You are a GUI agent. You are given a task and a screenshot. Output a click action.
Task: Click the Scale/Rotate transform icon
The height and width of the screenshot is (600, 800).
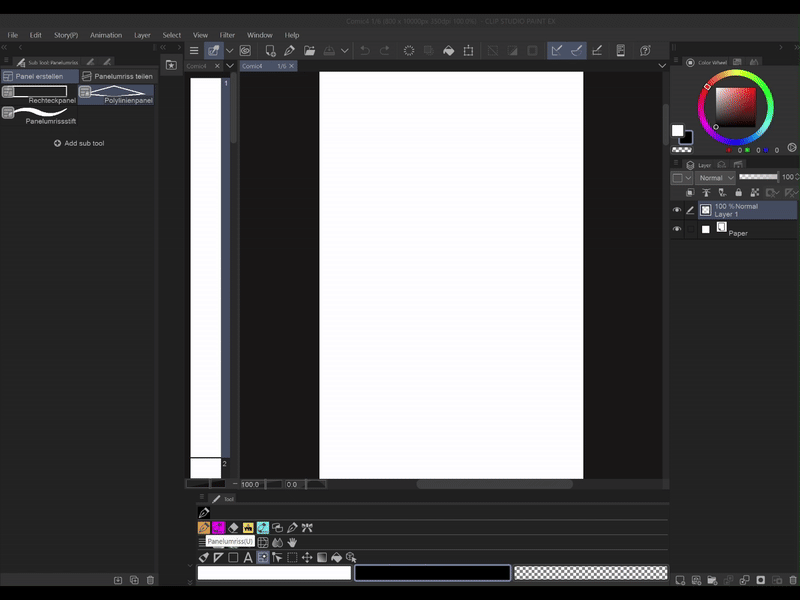pos(468,51)
